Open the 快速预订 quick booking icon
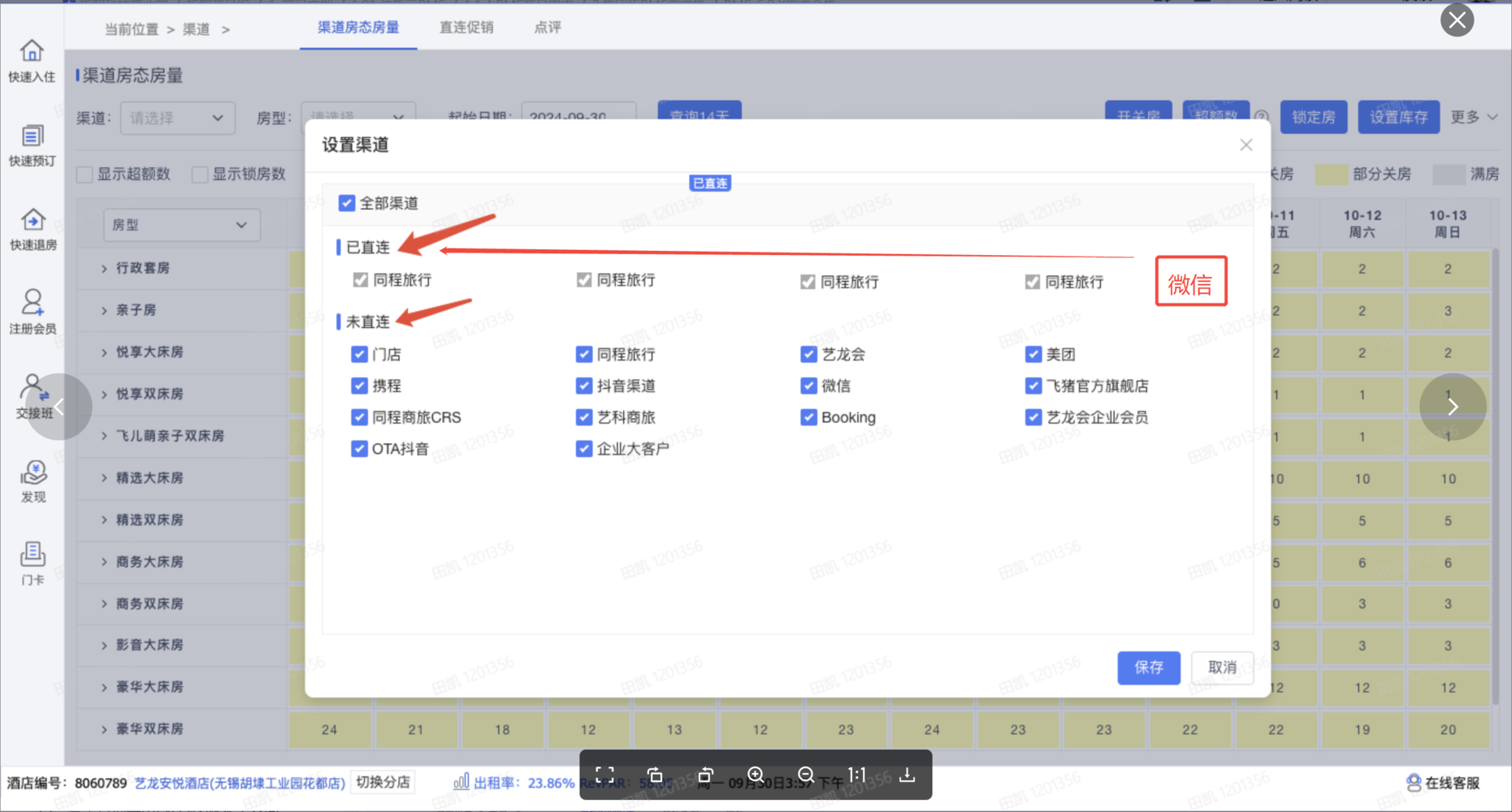 click(32, 145)
